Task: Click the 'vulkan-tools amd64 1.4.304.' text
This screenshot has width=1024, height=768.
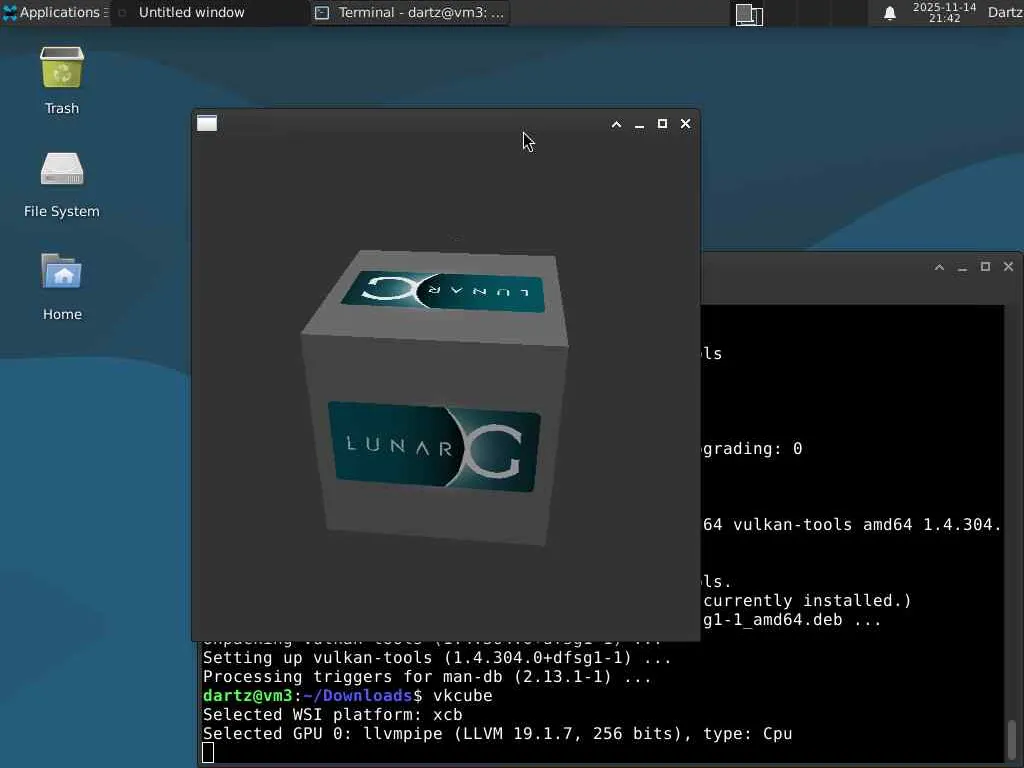Action: (x=867, y=524)
